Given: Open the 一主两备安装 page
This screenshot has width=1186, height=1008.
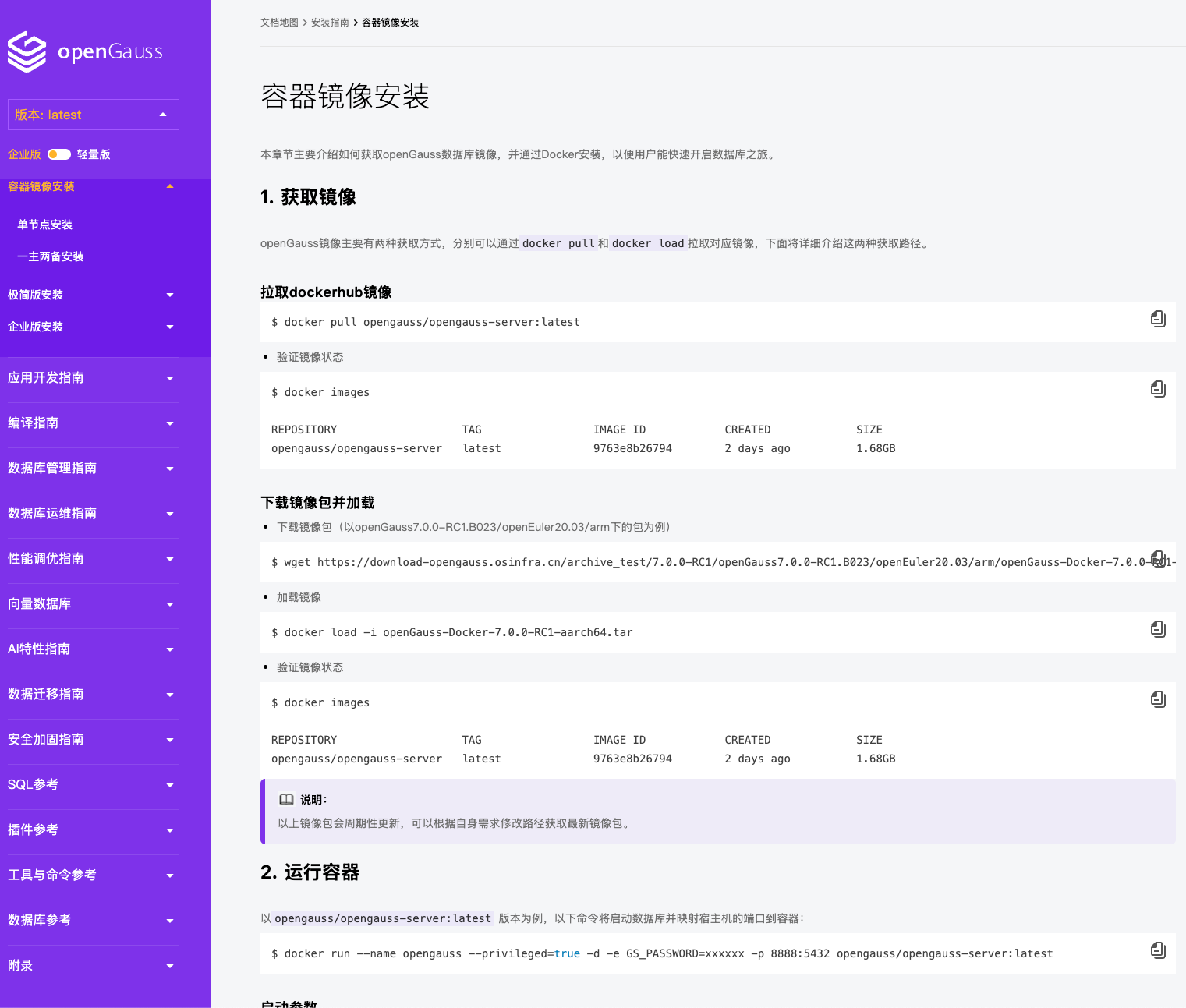Looking at the screenshot, I should click(x=50, y=256).
